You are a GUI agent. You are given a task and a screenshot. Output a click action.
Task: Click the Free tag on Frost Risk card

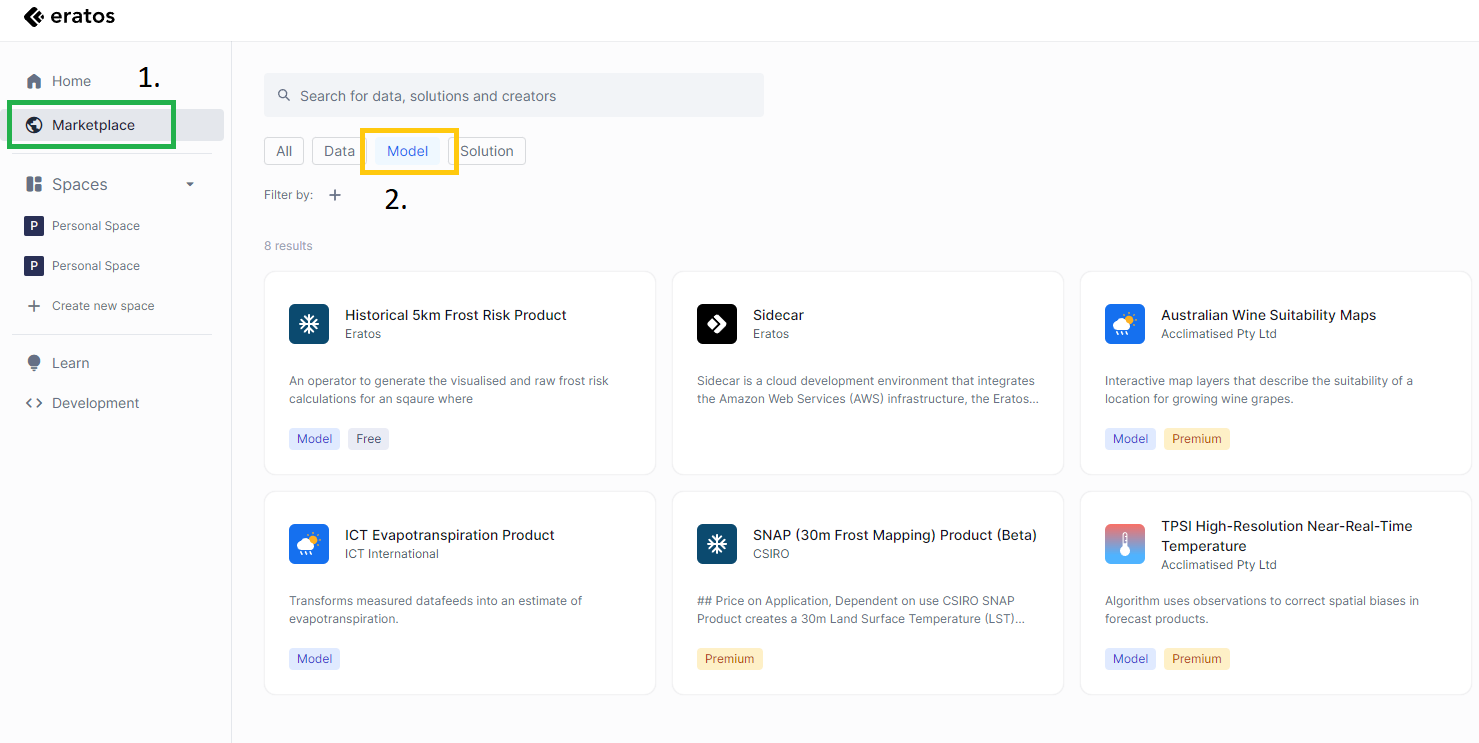click(x=369, y=439)
